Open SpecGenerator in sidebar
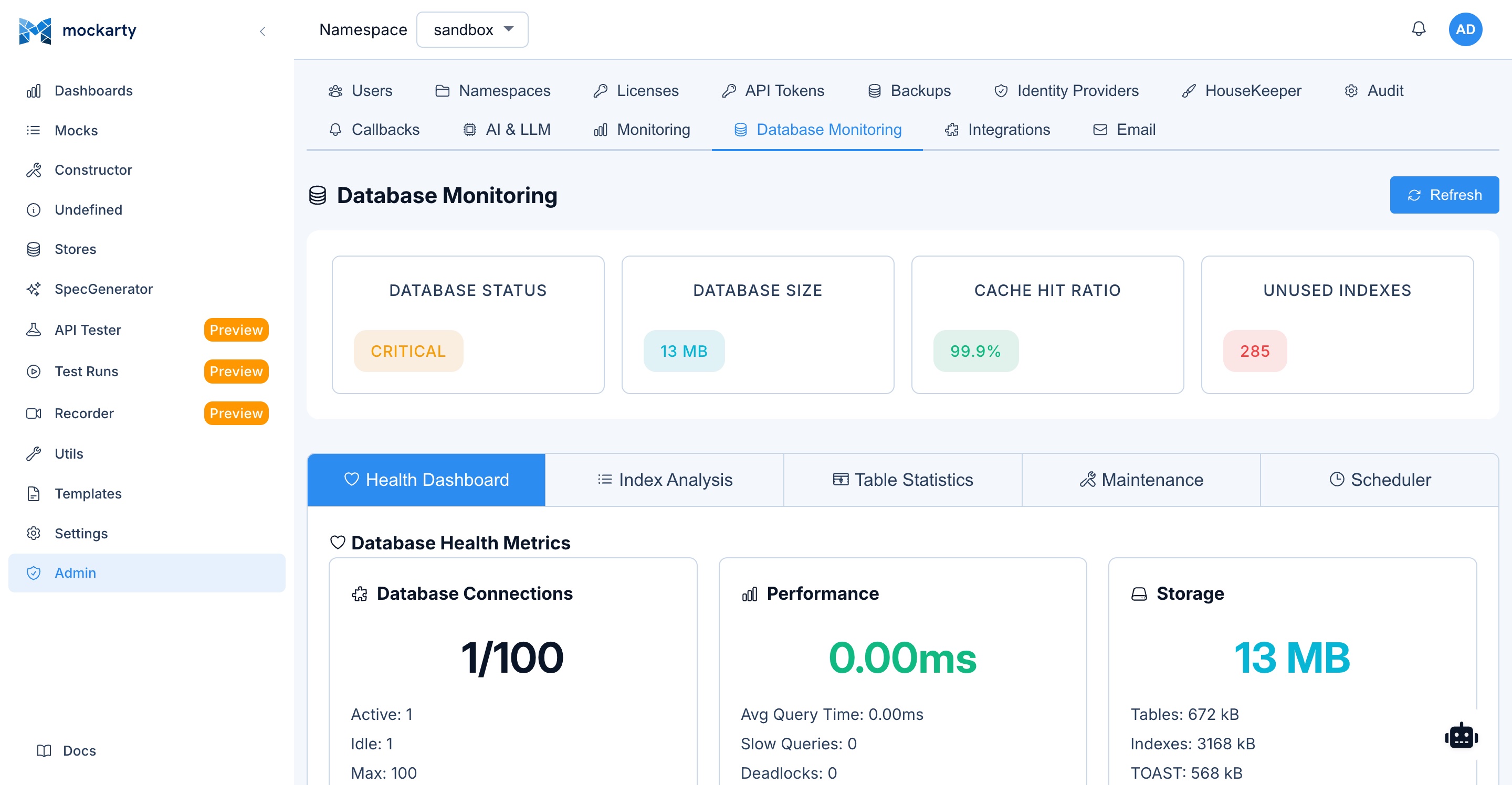The height and width of the screenshot is (785, 1512). 146,289
